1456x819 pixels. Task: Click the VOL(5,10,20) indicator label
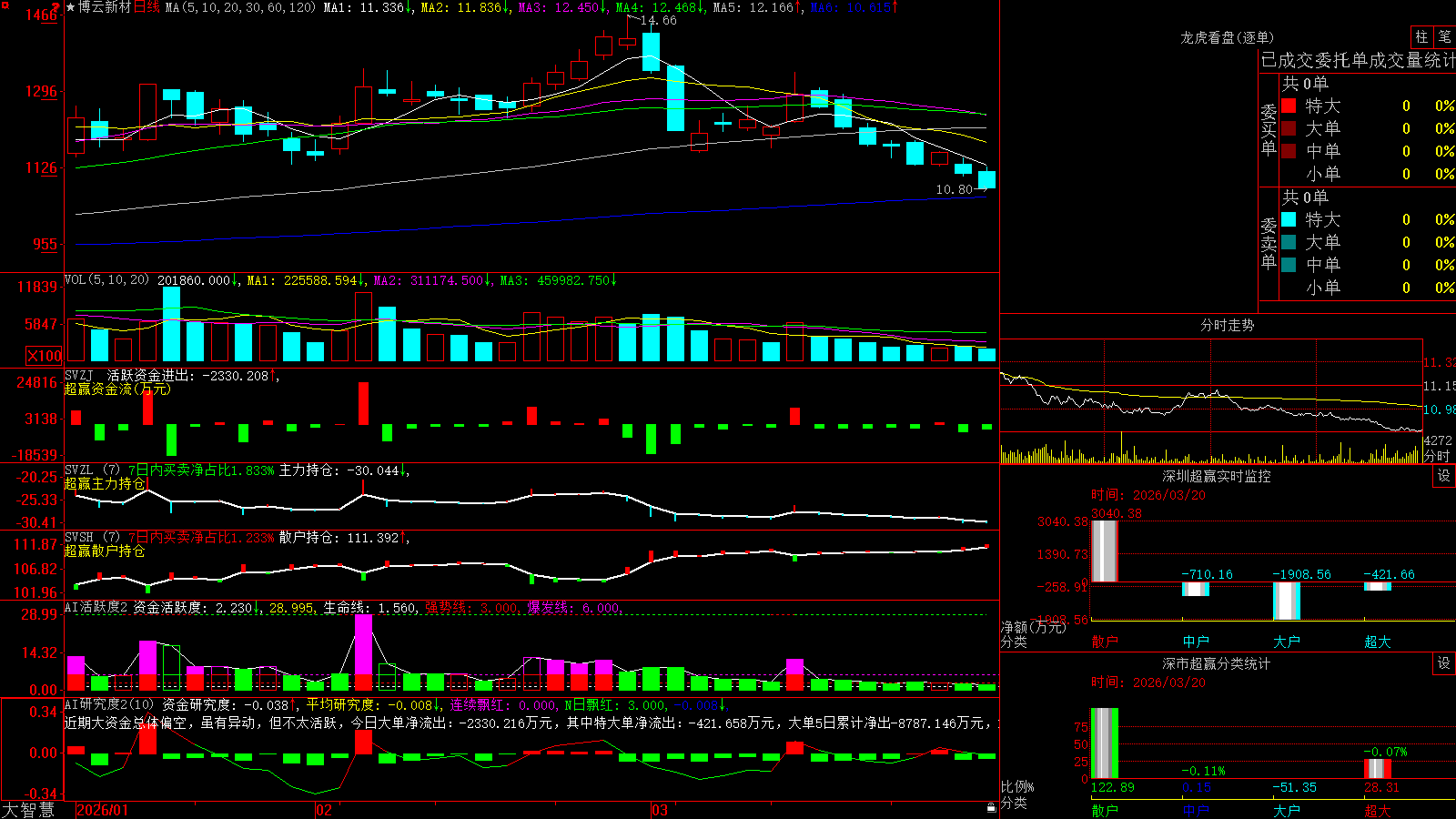[106, 280]
